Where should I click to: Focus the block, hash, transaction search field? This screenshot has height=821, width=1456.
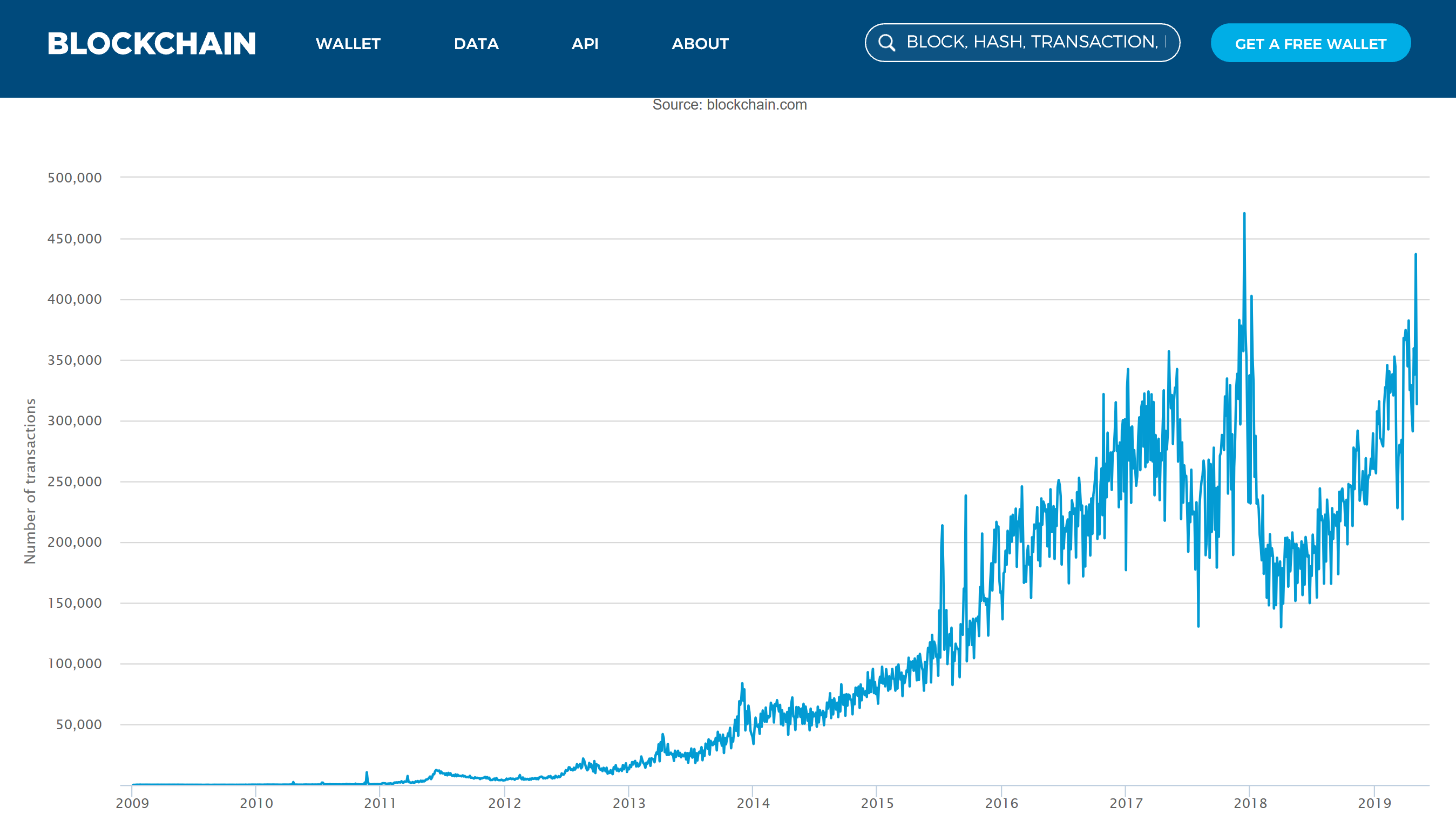1034,43
